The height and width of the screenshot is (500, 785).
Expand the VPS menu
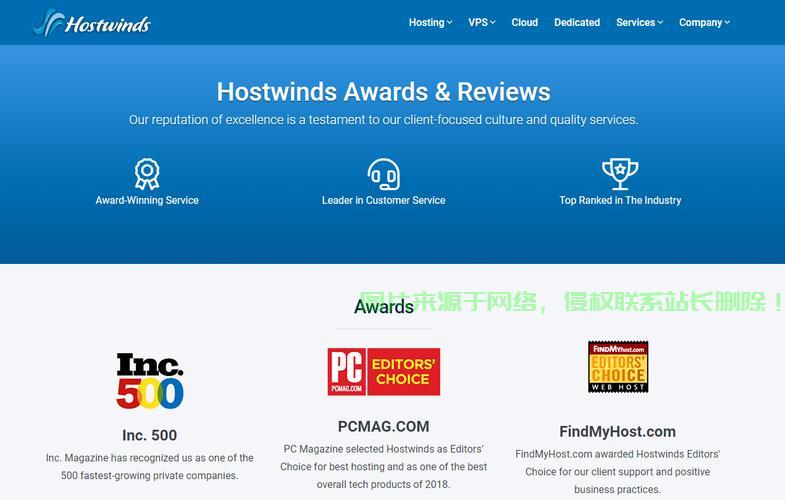pos(482,23)
